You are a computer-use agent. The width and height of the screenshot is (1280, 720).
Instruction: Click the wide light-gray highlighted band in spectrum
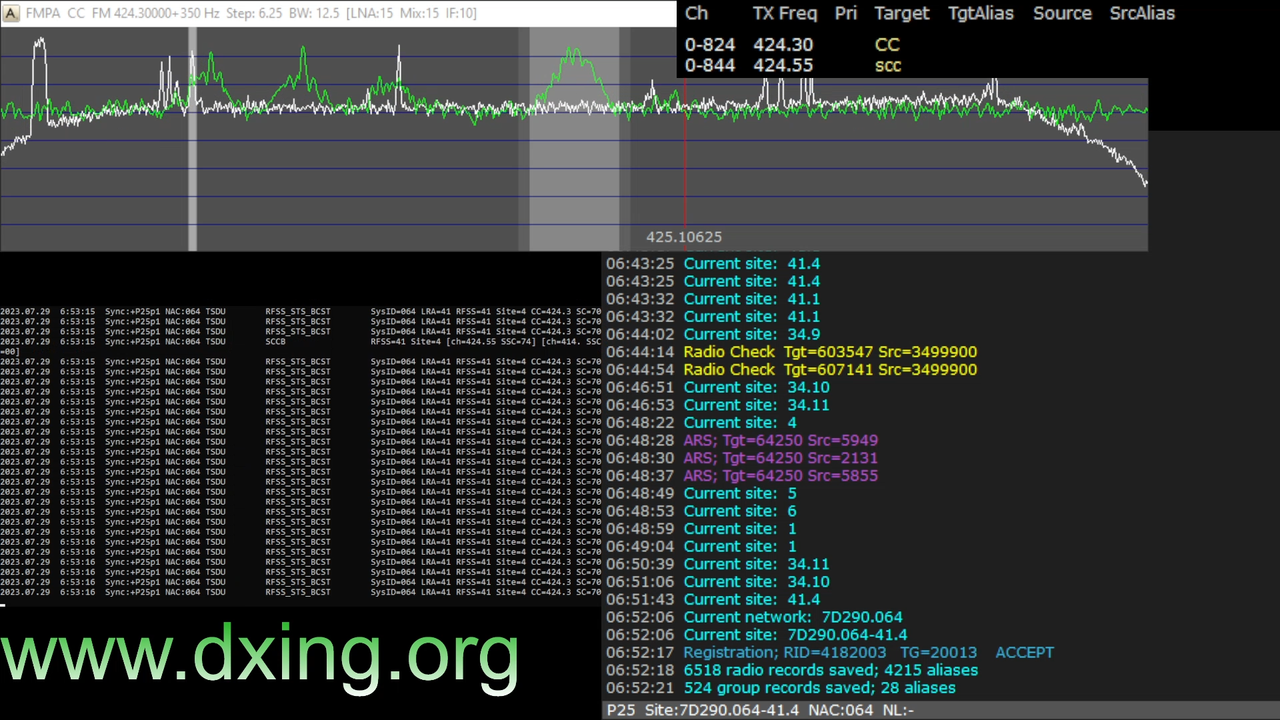(x=574, y=139)
